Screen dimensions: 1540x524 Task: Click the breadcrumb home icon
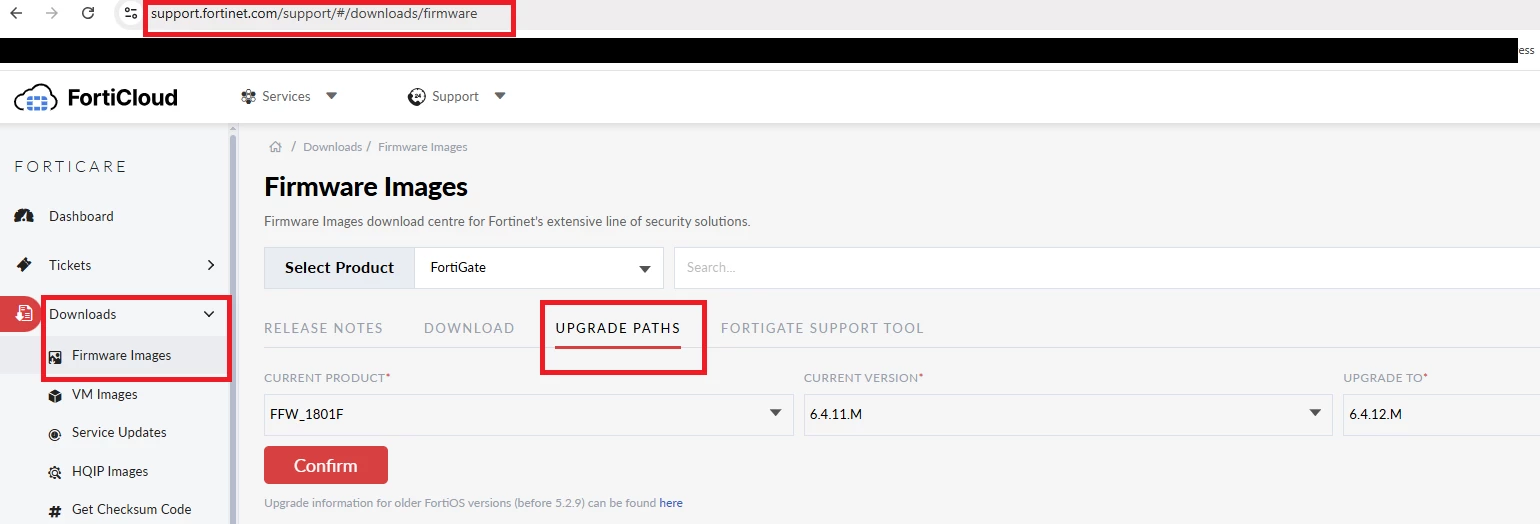275,147
